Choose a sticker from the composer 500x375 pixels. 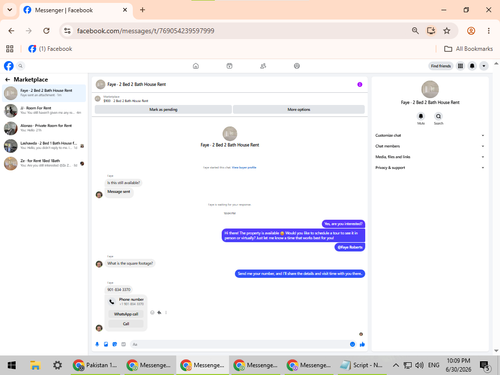click(x=115, y=344)
